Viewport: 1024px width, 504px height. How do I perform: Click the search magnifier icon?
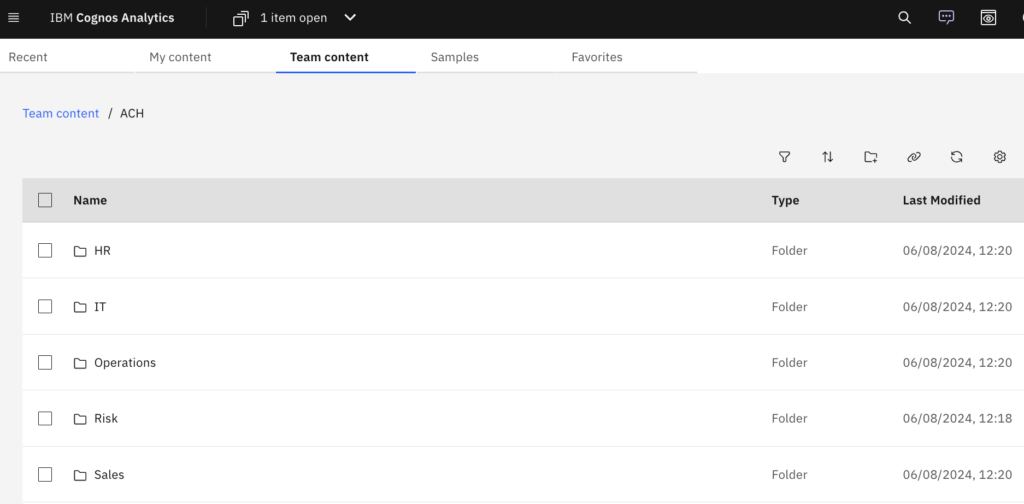tap(904, 18)
